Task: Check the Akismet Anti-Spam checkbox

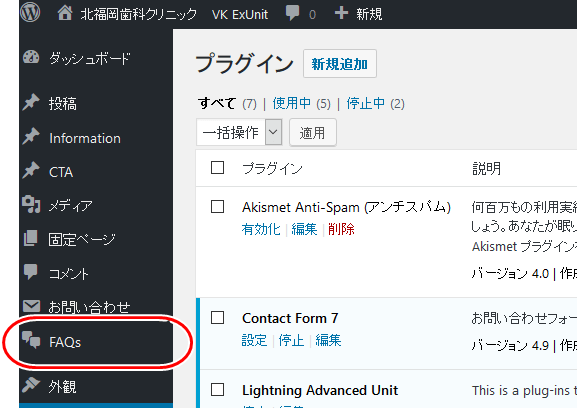Action: [217, 206]
